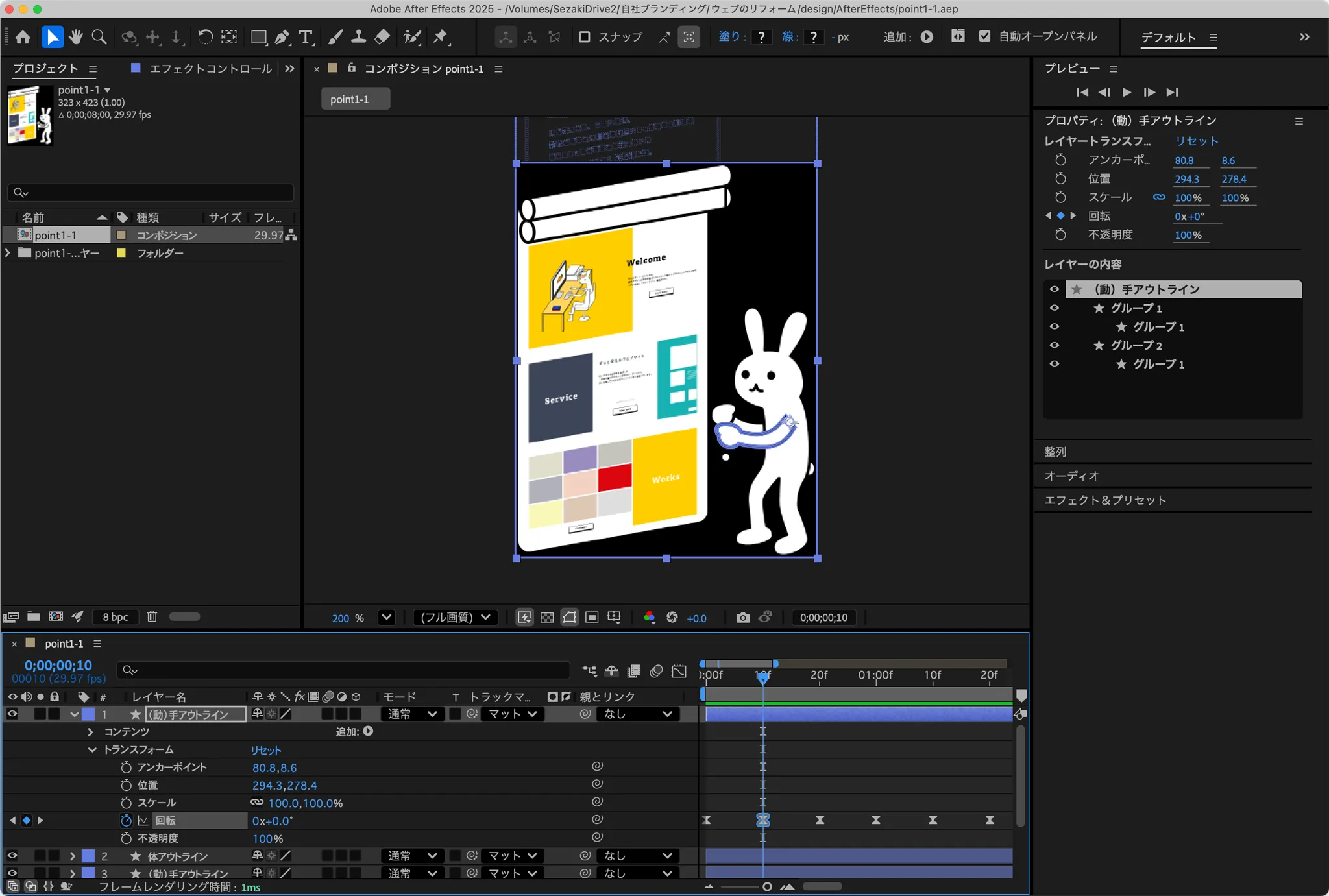Select the Brush tool

[335, 37]
